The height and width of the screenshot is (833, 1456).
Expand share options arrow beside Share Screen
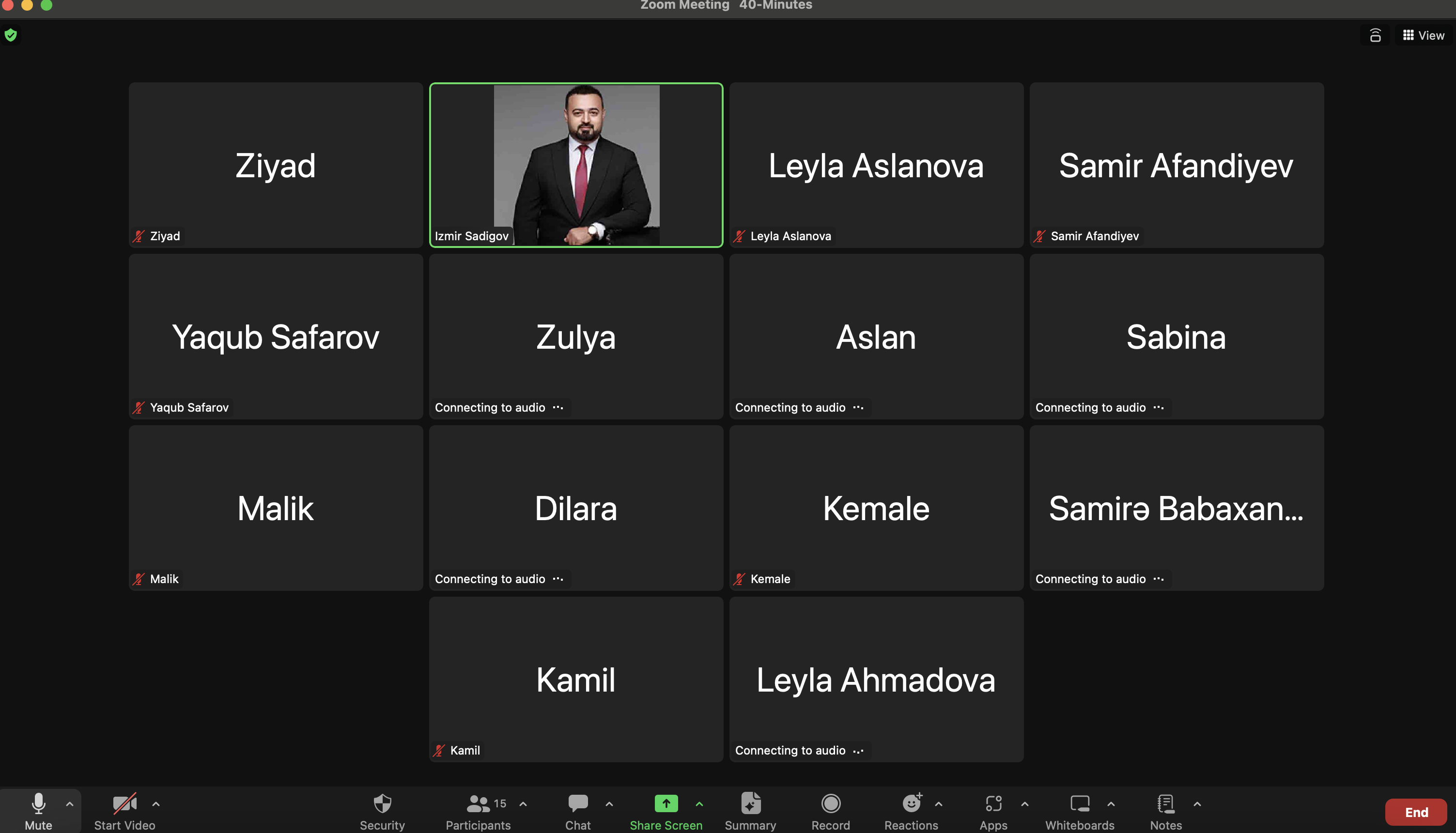coord(699,804)
